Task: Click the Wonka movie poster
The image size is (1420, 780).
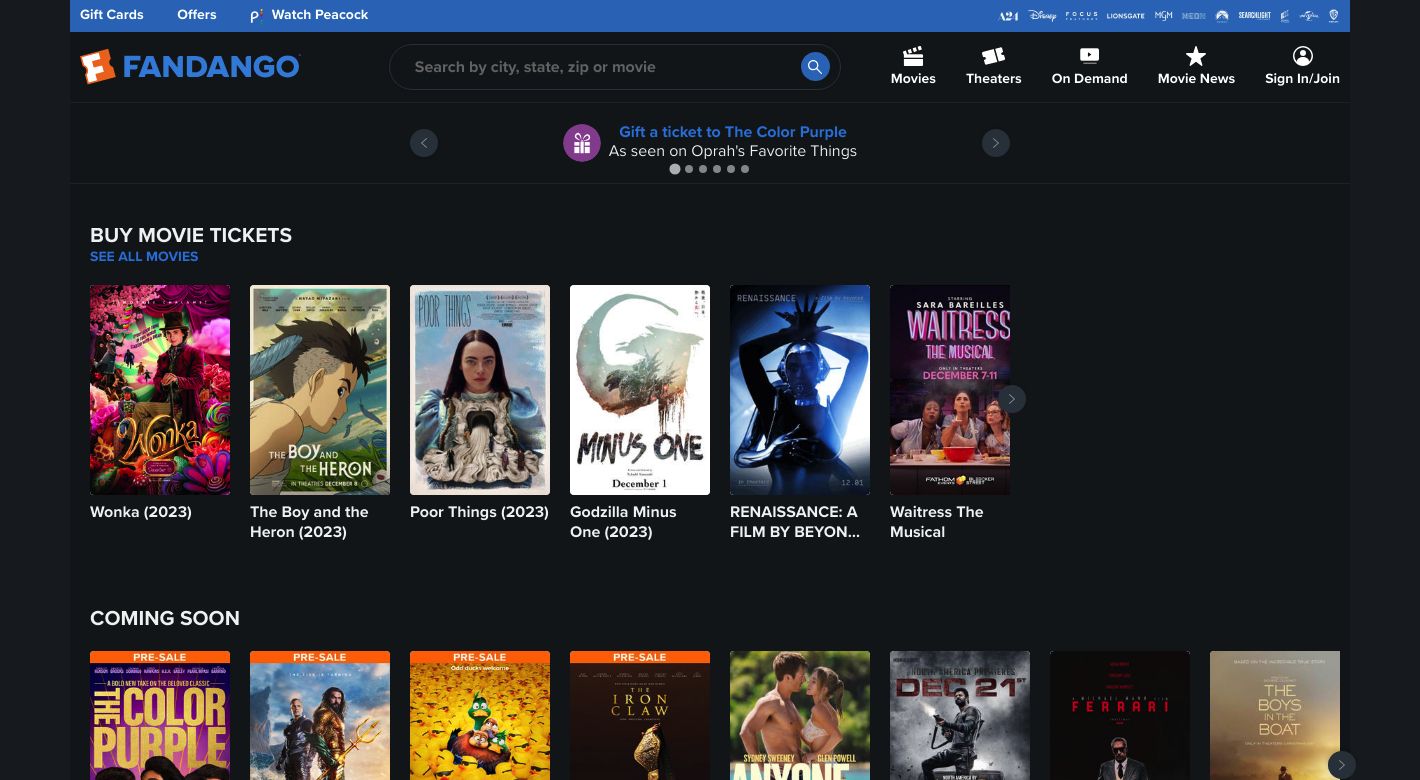Action: tap(160, 390)
